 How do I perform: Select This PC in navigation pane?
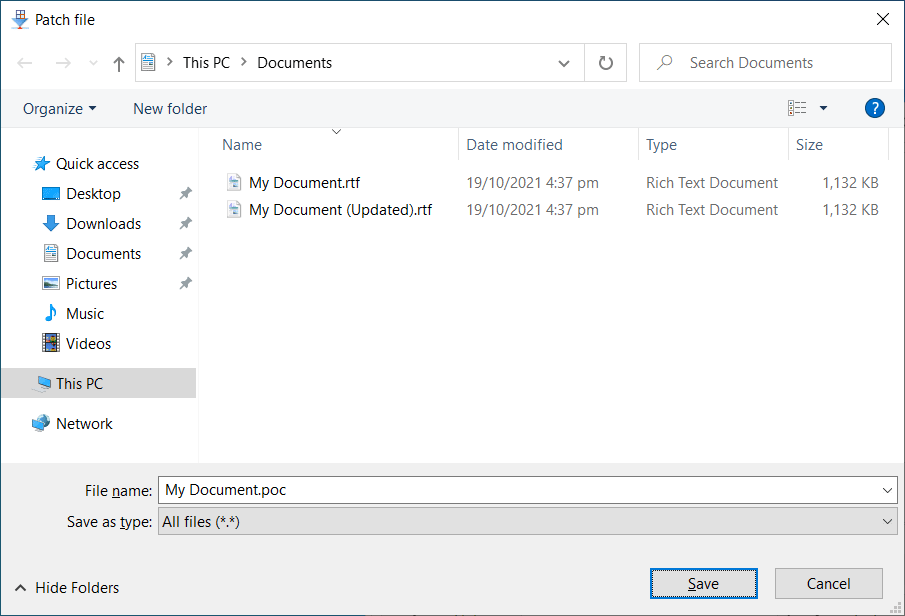[x=79, y=384]
